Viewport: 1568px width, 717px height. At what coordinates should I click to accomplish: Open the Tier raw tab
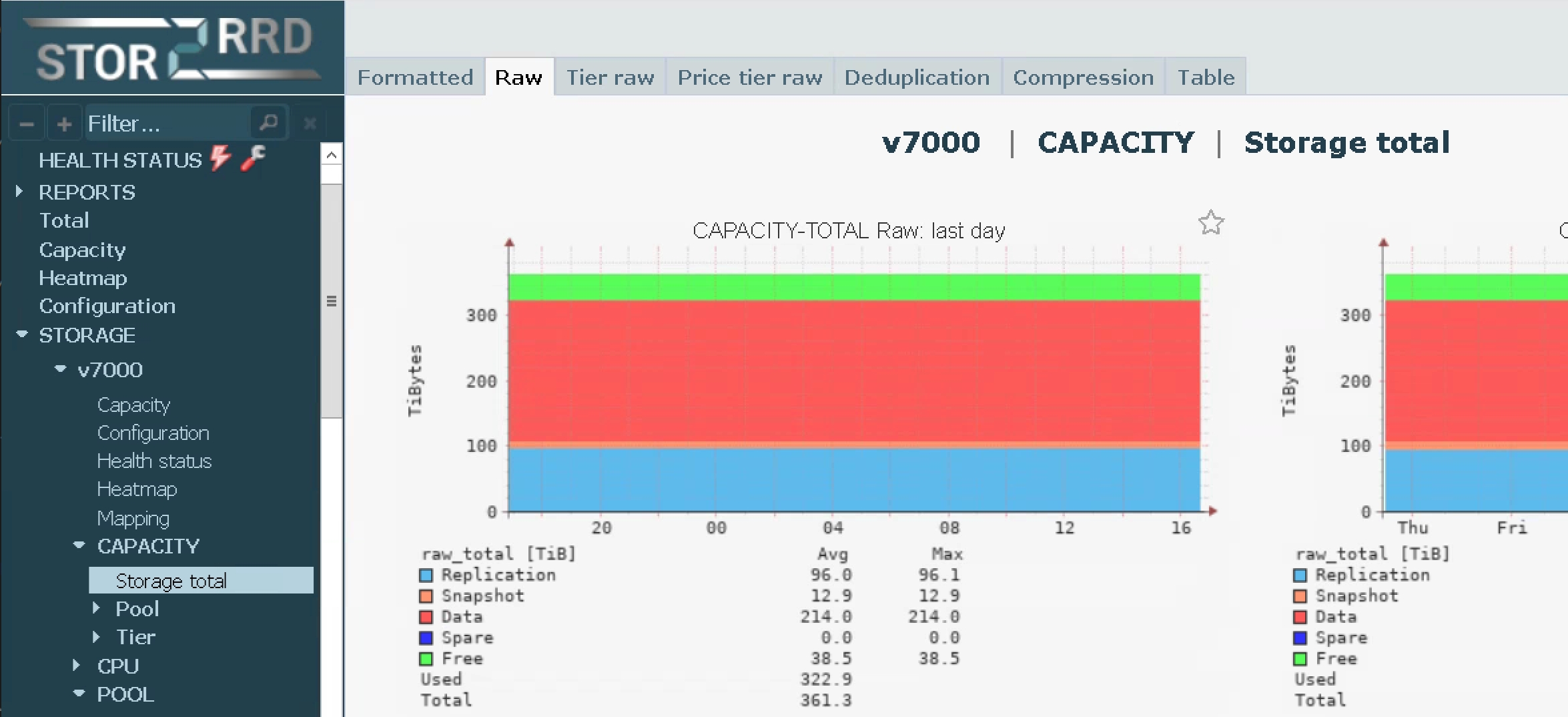pos(610,77)
